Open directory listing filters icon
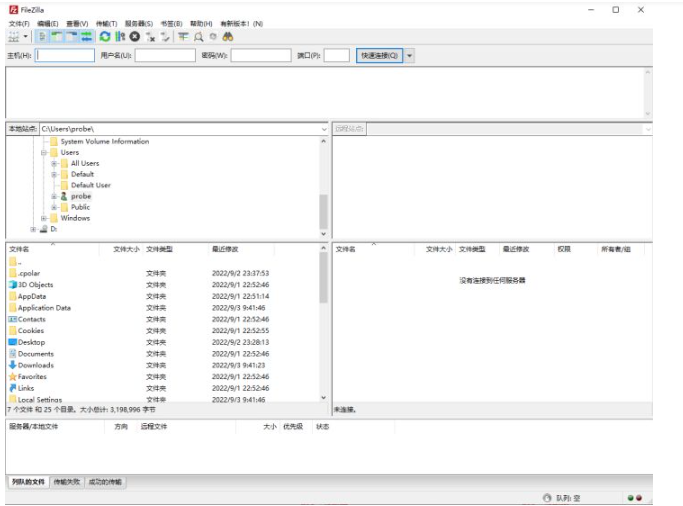The height and width of the screenshot is (506, 683). pos(183,37)
